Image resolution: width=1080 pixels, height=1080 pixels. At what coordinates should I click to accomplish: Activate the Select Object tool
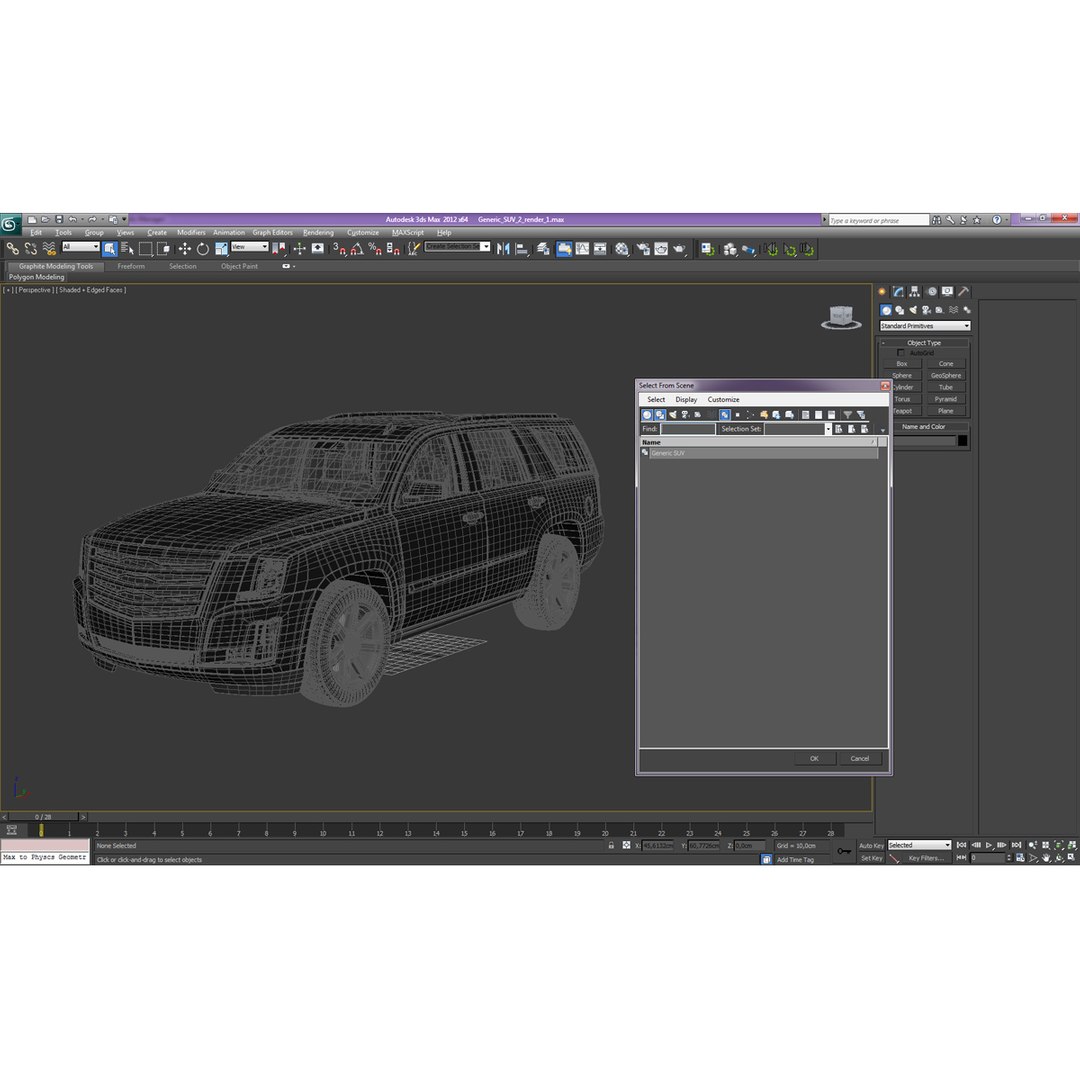tap(110, 249)
